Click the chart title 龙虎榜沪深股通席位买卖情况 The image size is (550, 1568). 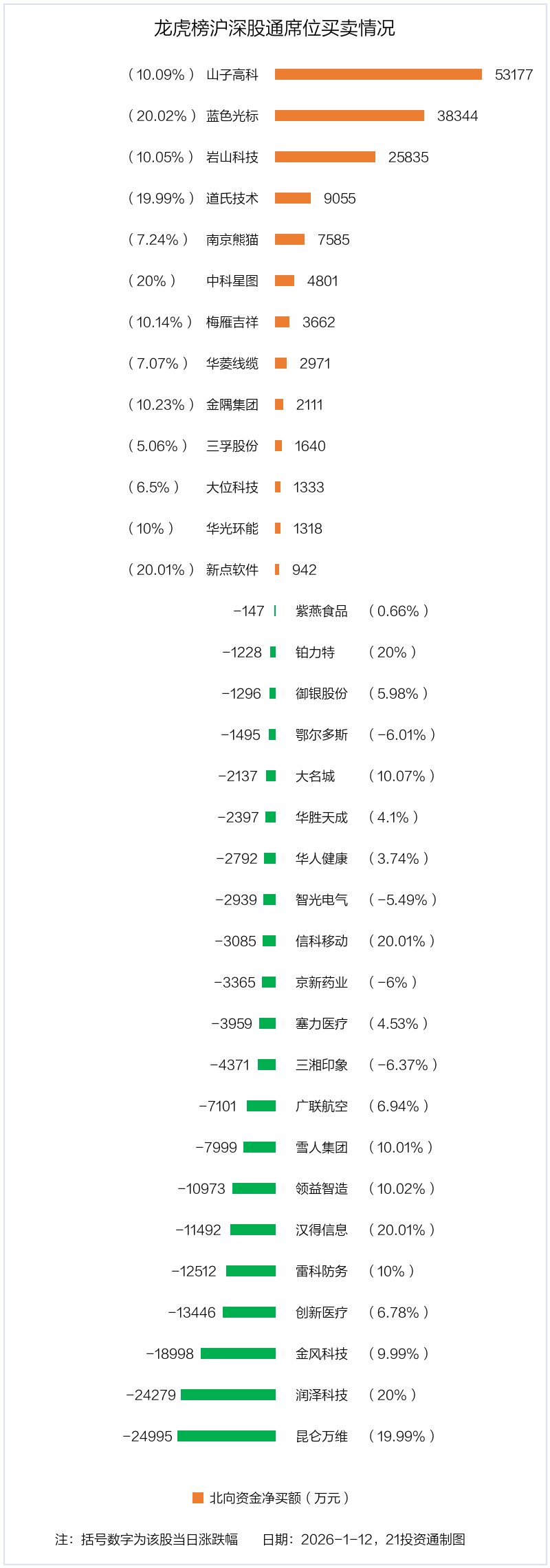pos(274,28)
